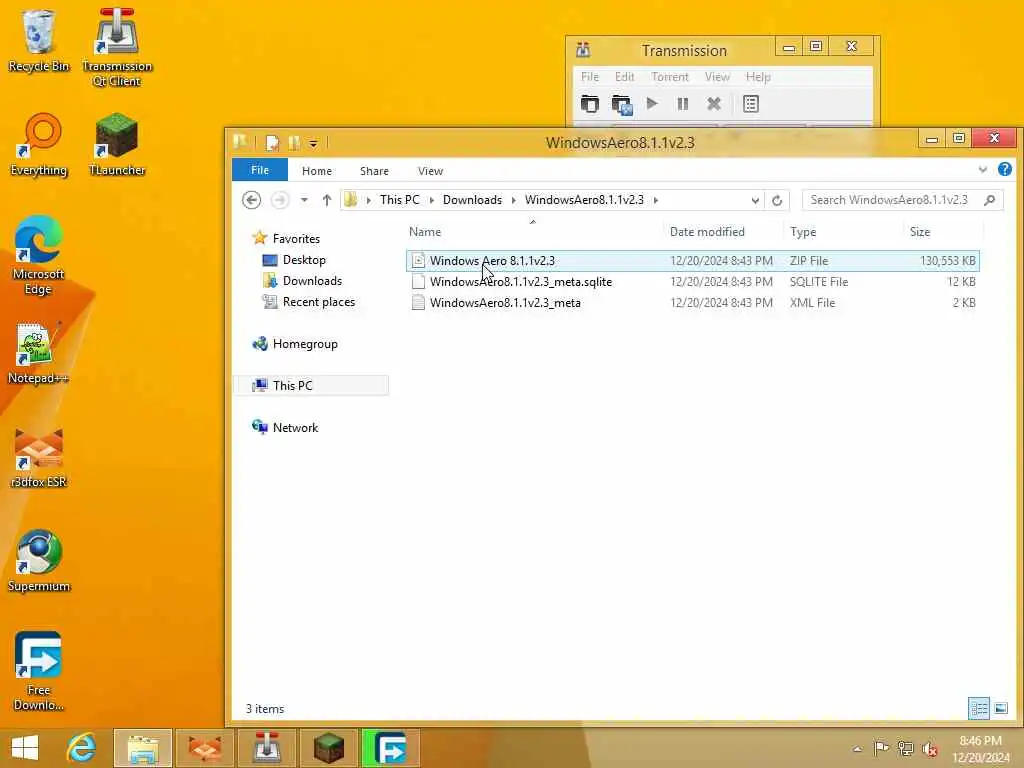This screenshot has height=768, width=1024.
Task: Select WindowsAero8.1.1v2.3_meta.sqlite file
Action: [692, 281]
